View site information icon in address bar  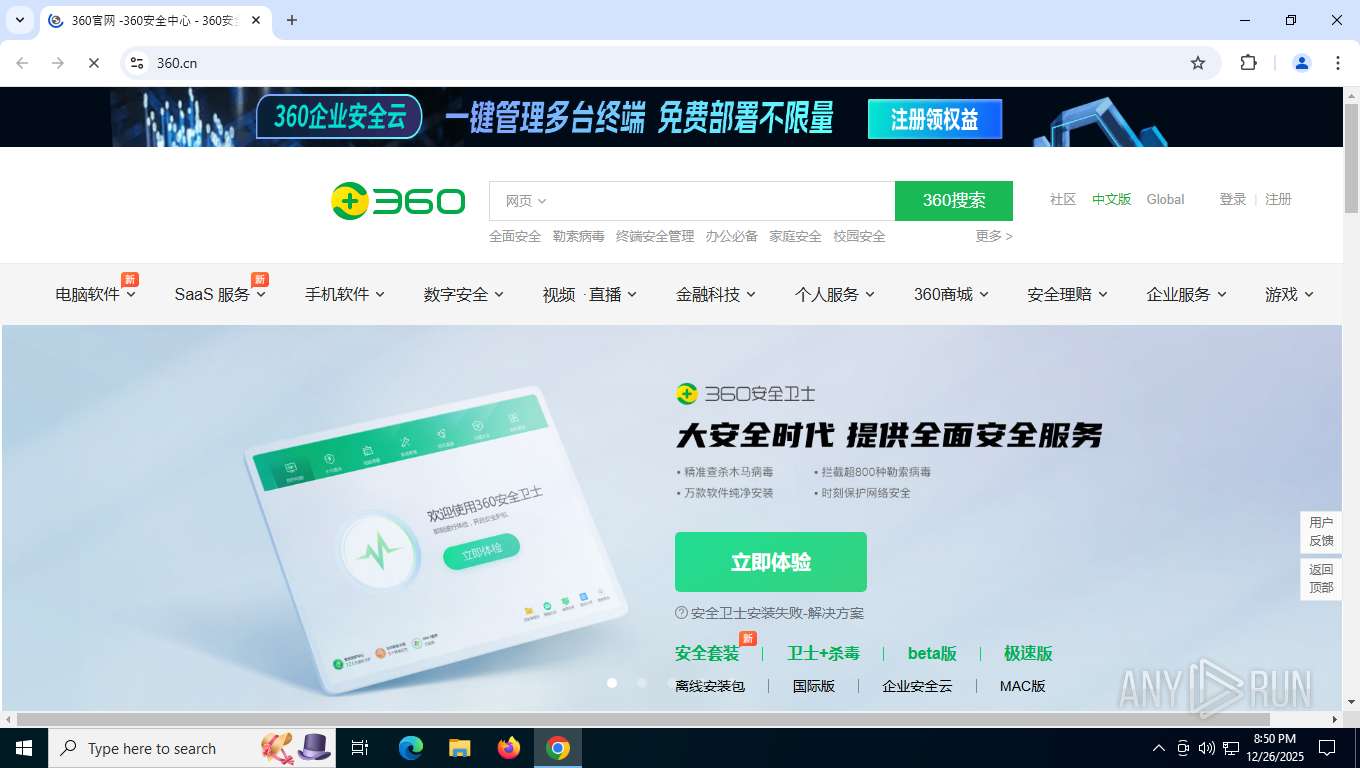137,63
